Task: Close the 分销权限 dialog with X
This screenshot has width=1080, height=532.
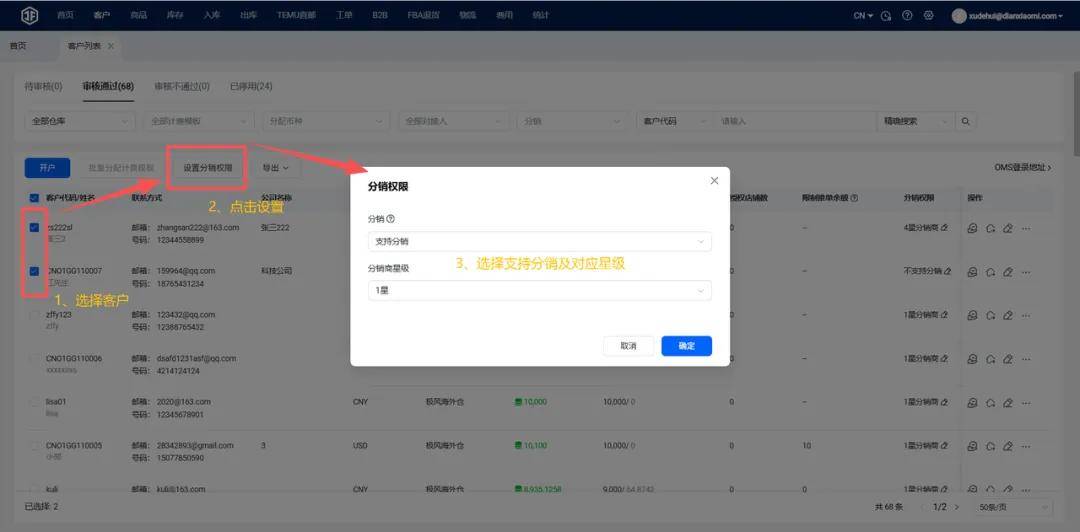Action: click(714, 181)
